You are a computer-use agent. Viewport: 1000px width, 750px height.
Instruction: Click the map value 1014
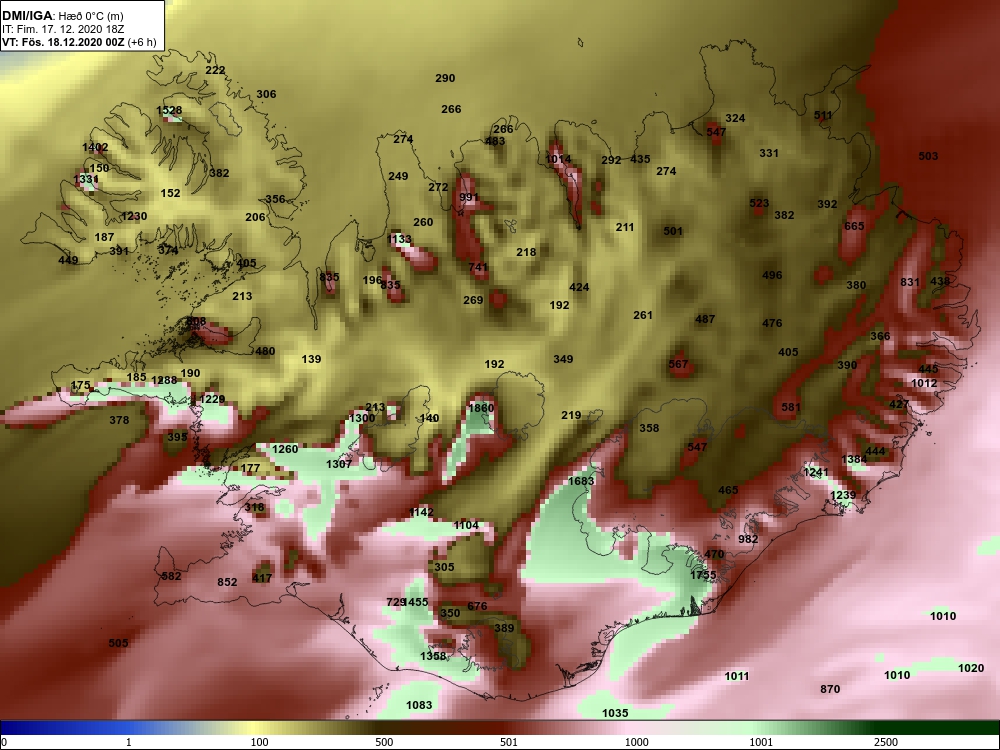coord(558,159)
